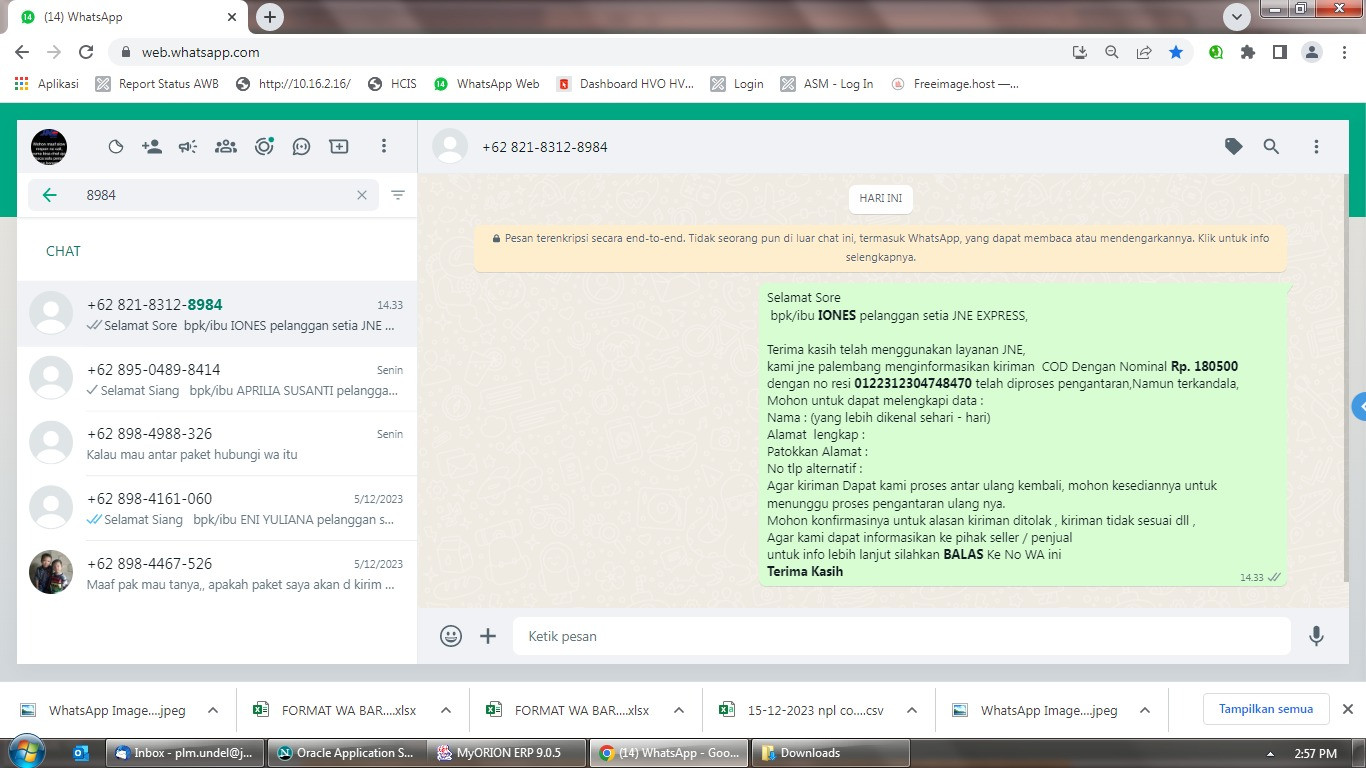Viewport: 1366px width, 768px height.
Task: Open the 15-12-2023 npl csv file
Action: [803, 710]
